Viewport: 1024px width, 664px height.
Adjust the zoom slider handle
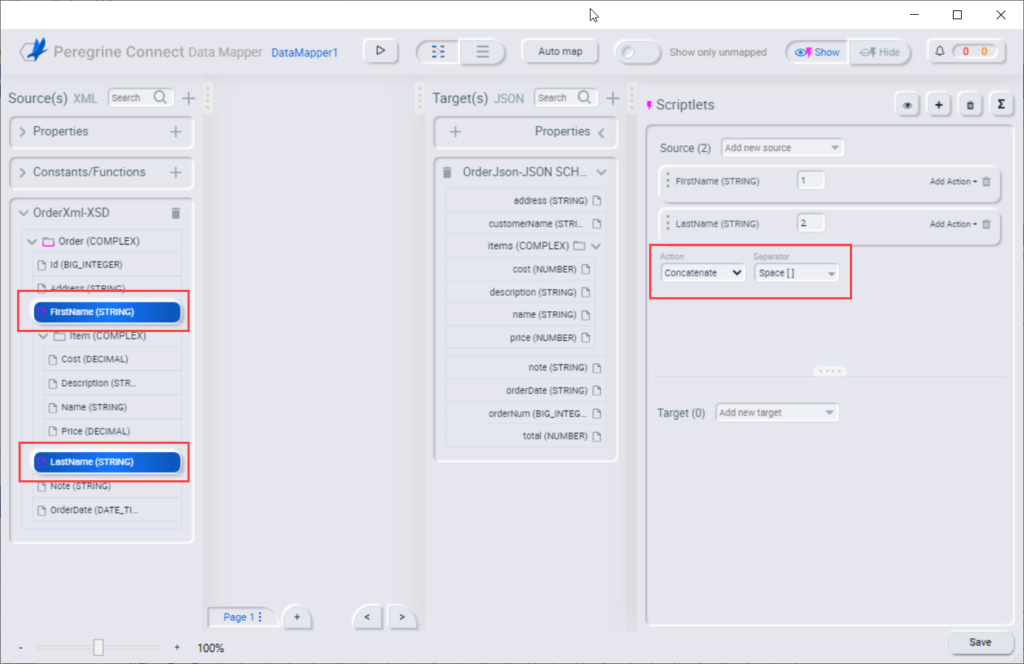click(98, 647)
